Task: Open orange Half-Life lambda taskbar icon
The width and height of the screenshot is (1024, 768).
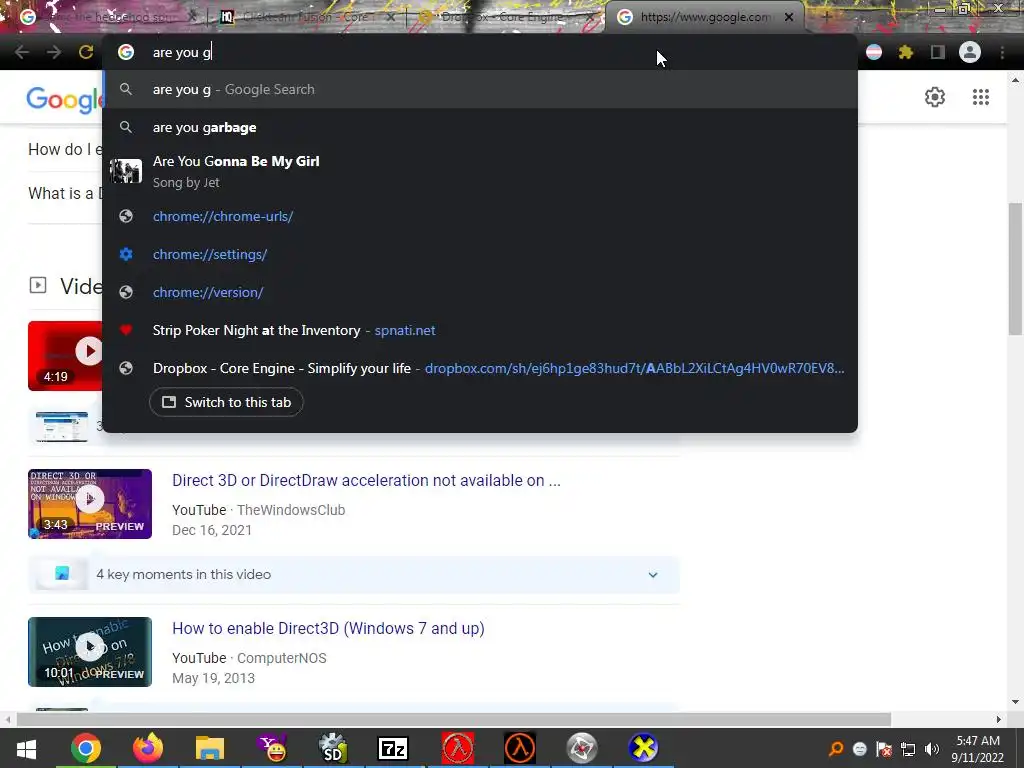Action: (520, 748)
